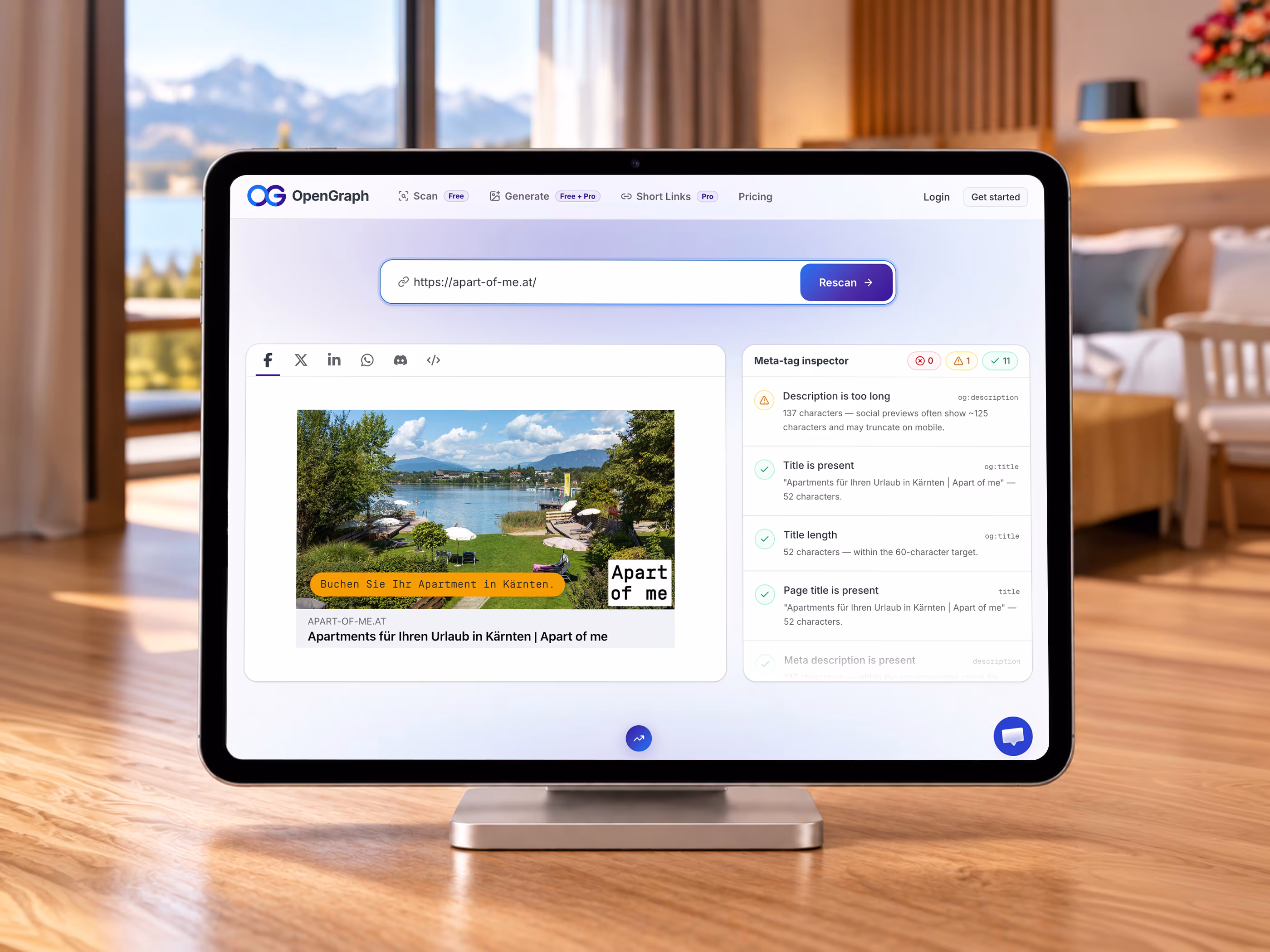Switch to the WhatsApp preview tab
Image resolution: width=1270 pixels, height=952 pixels.
pyautogui.click(x=367, y=360)
